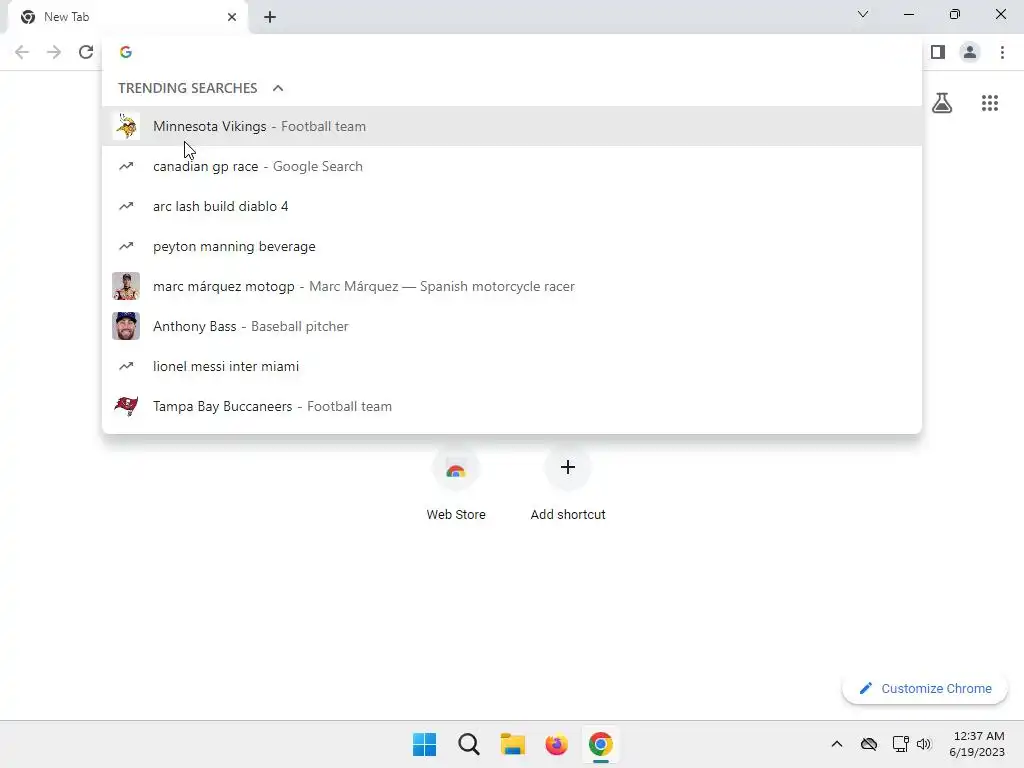The height and width of the screenshot is (768, 1024).
Task: Click the Marc Márquez photo thumbnail
Action: (x=126, y=286)
